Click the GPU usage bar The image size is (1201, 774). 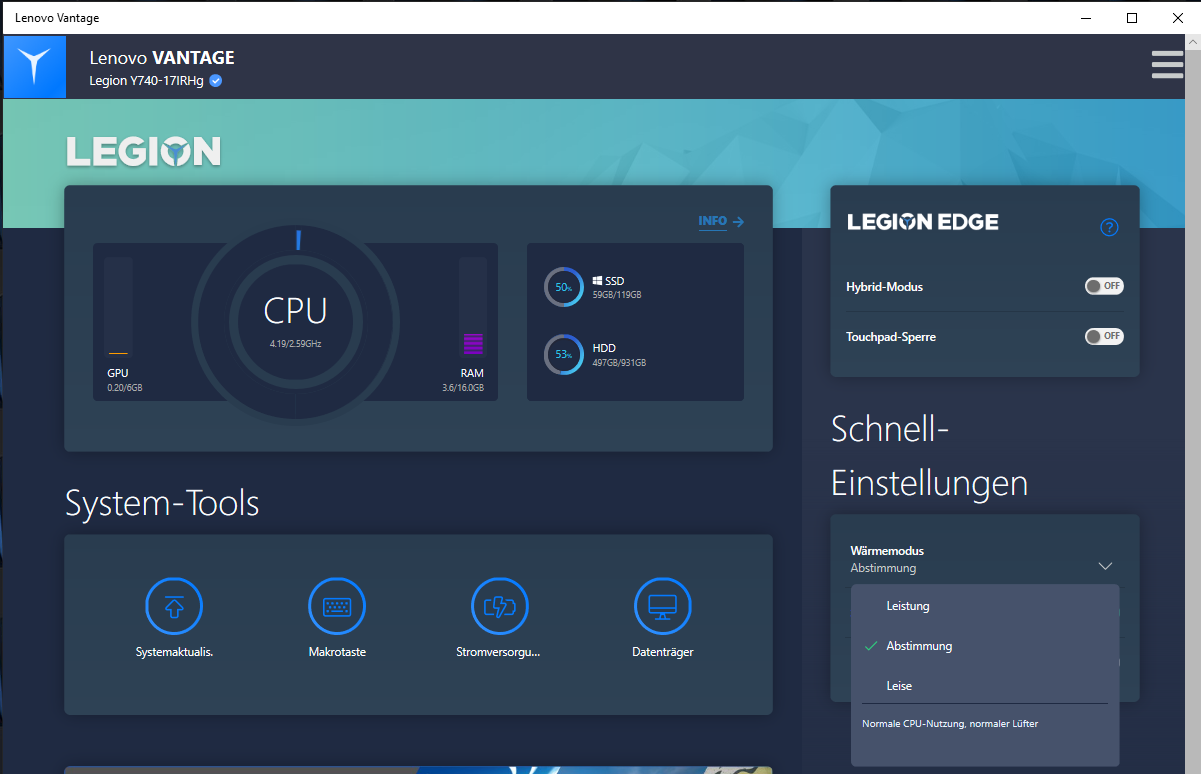pos(118,307)
